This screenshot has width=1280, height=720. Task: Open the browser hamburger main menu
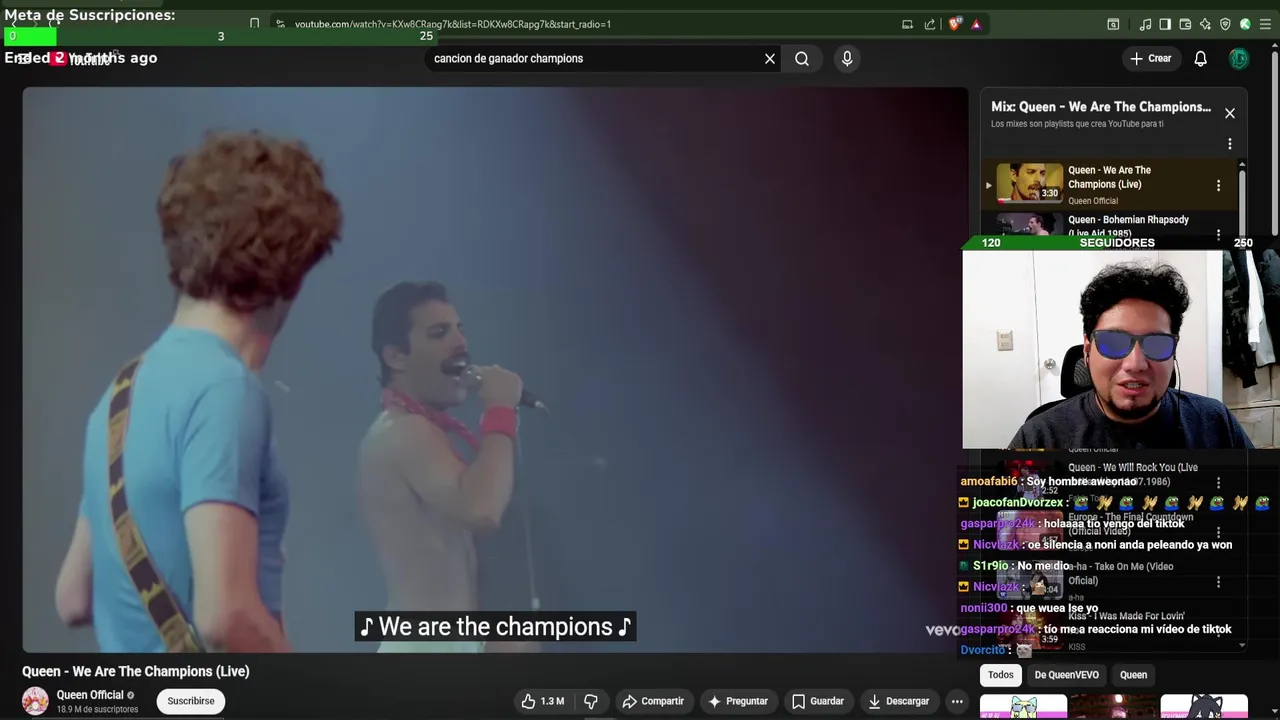pyautogui.click(x=1265, y=24)
